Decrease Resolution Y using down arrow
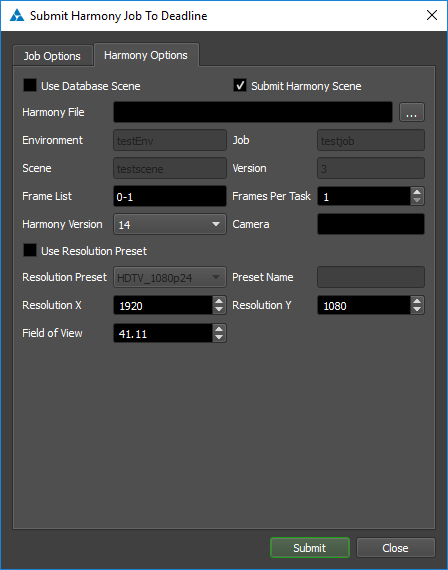The image size is (448, 570). click(417, 309)
